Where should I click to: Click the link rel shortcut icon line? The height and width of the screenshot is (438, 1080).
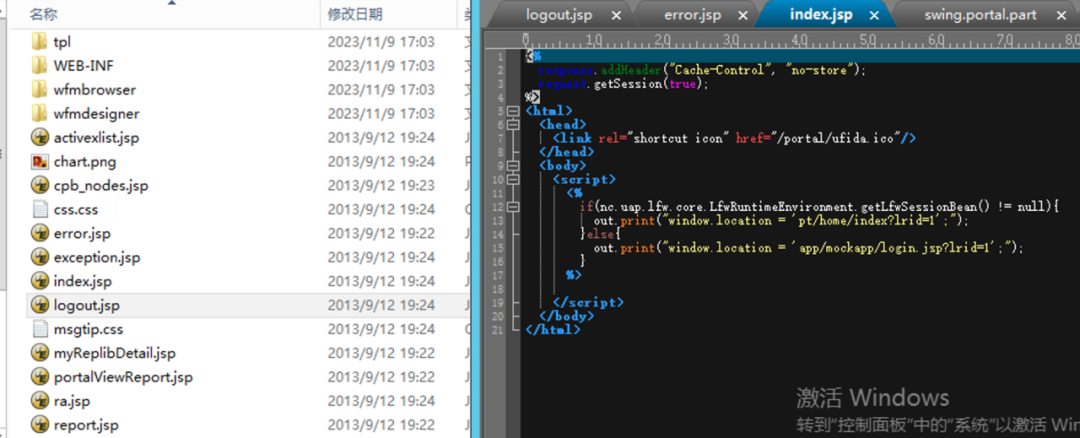click(x=734, y=138)
